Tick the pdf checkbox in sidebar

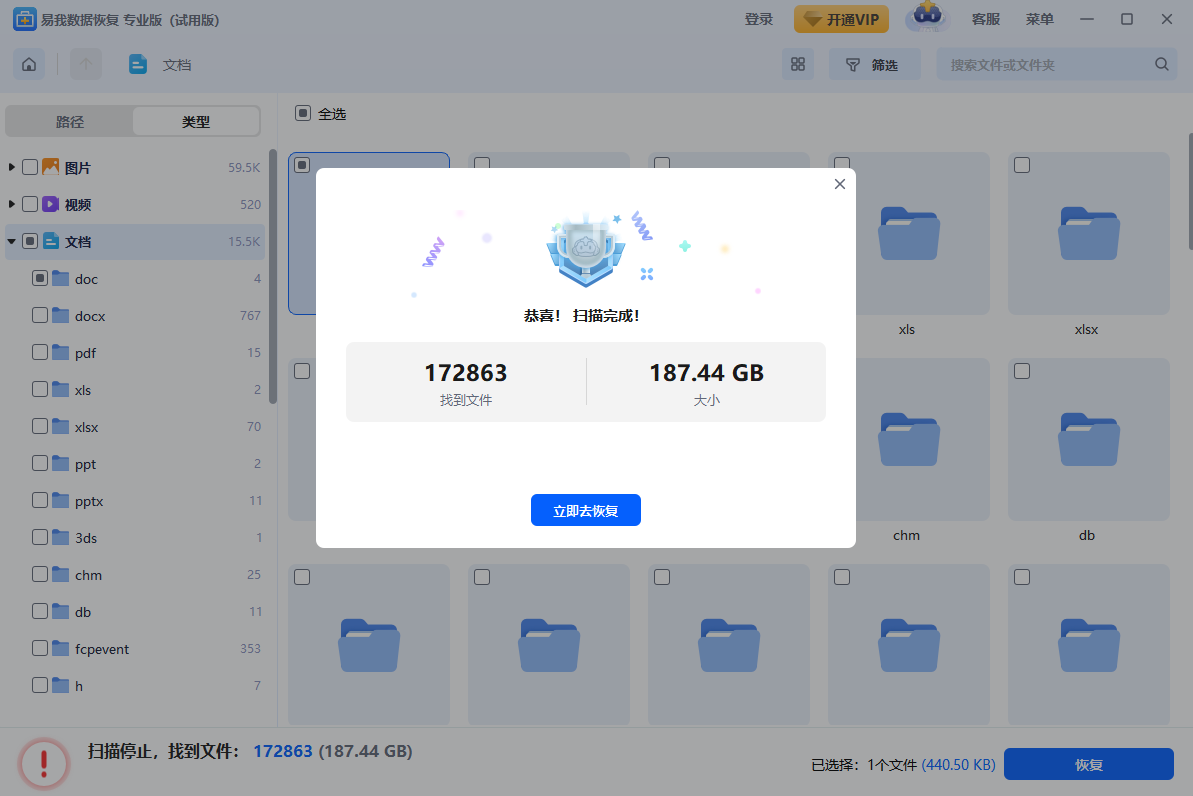40,353
